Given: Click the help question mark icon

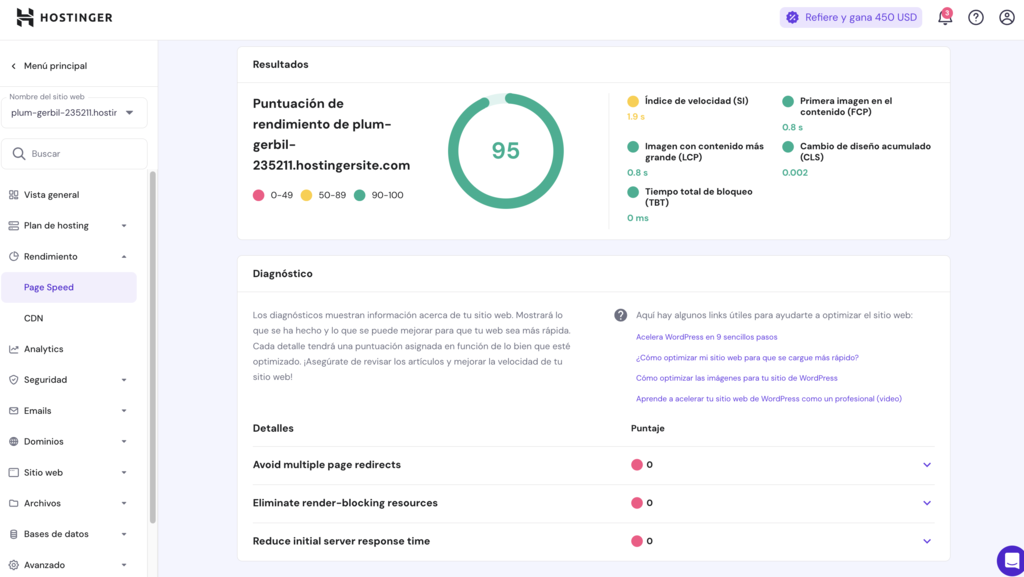Looking at the screenshot, I should point(975,17).
